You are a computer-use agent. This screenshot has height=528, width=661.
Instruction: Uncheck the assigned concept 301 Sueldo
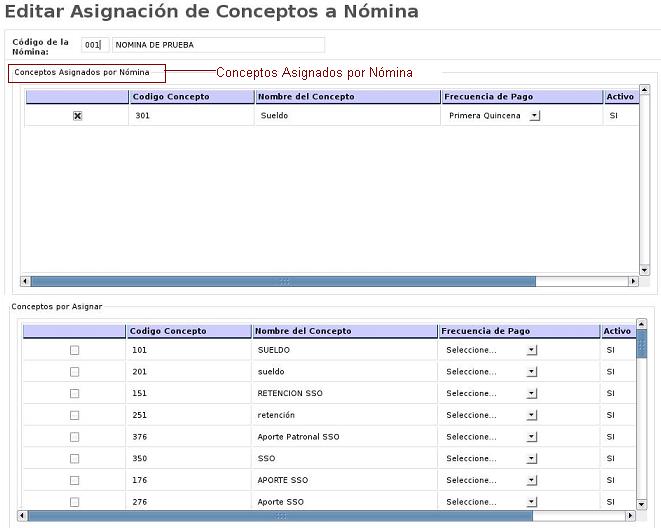77,116
